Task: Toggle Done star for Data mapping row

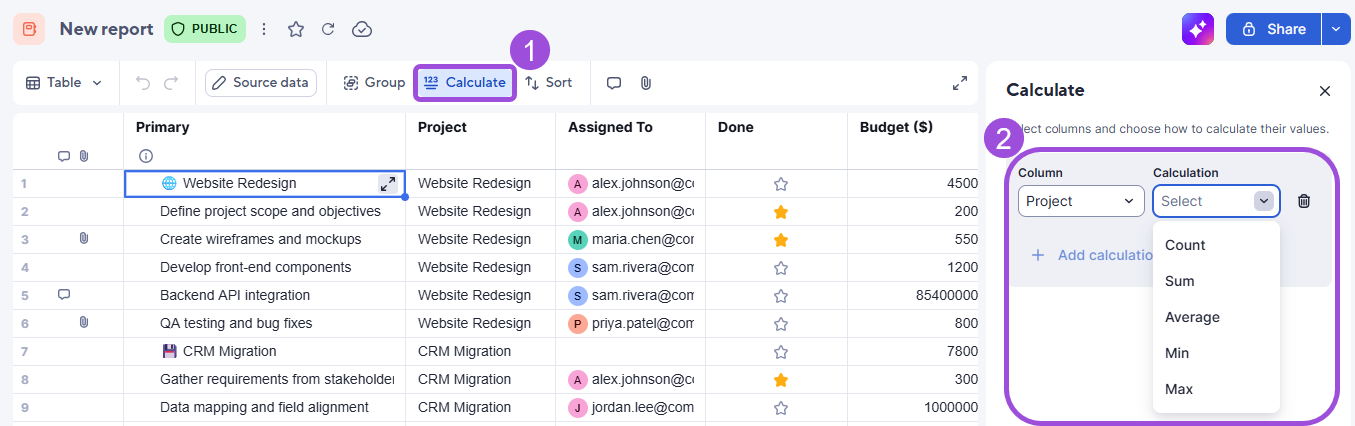Action: [x=781, y=408]
